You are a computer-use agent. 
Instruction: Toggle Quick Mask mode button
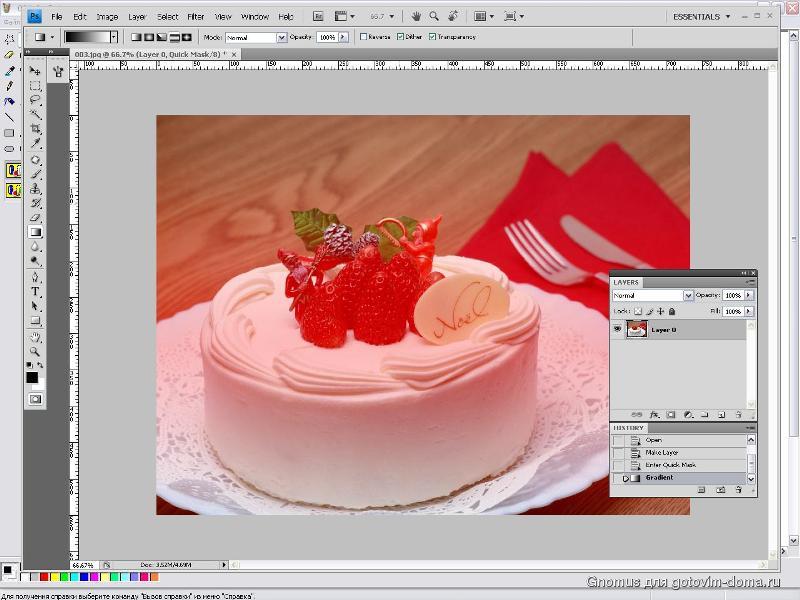point(35,399)
